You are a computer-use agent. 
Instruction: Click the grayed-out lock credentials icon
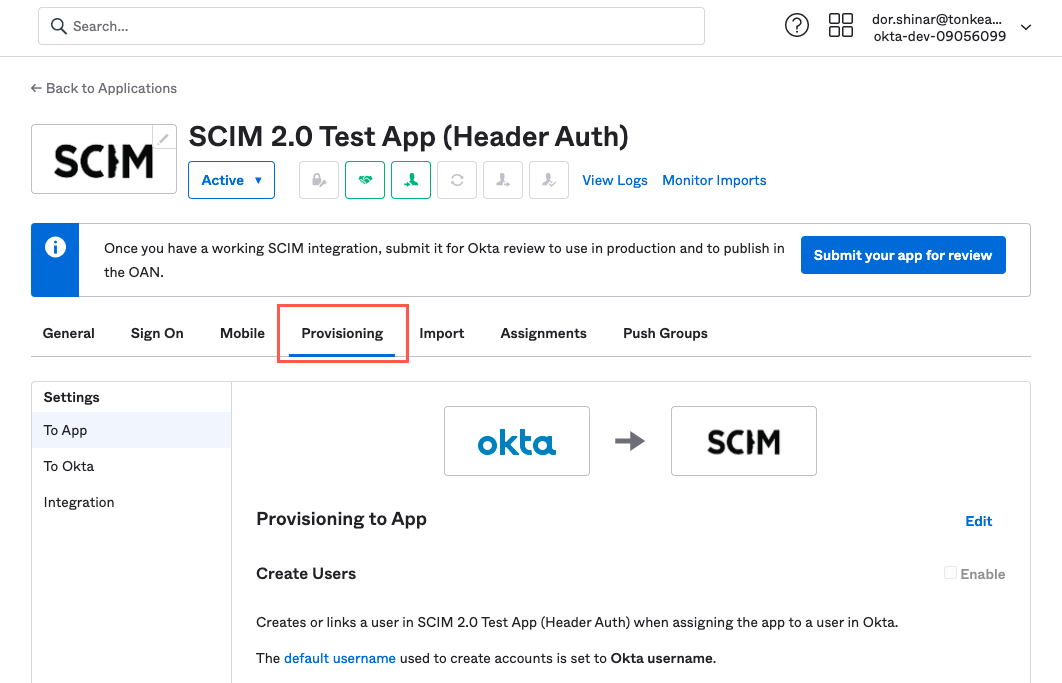point(319,180)
